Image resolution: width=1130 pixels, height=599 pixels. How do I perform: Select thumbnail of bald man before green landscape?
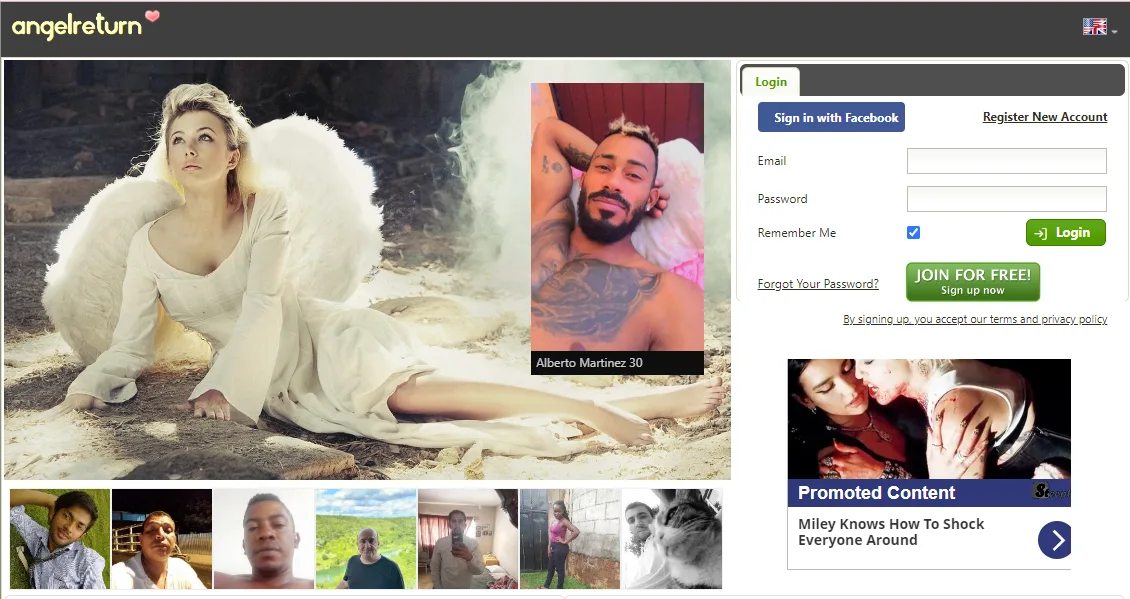click(x=366, y=539)
